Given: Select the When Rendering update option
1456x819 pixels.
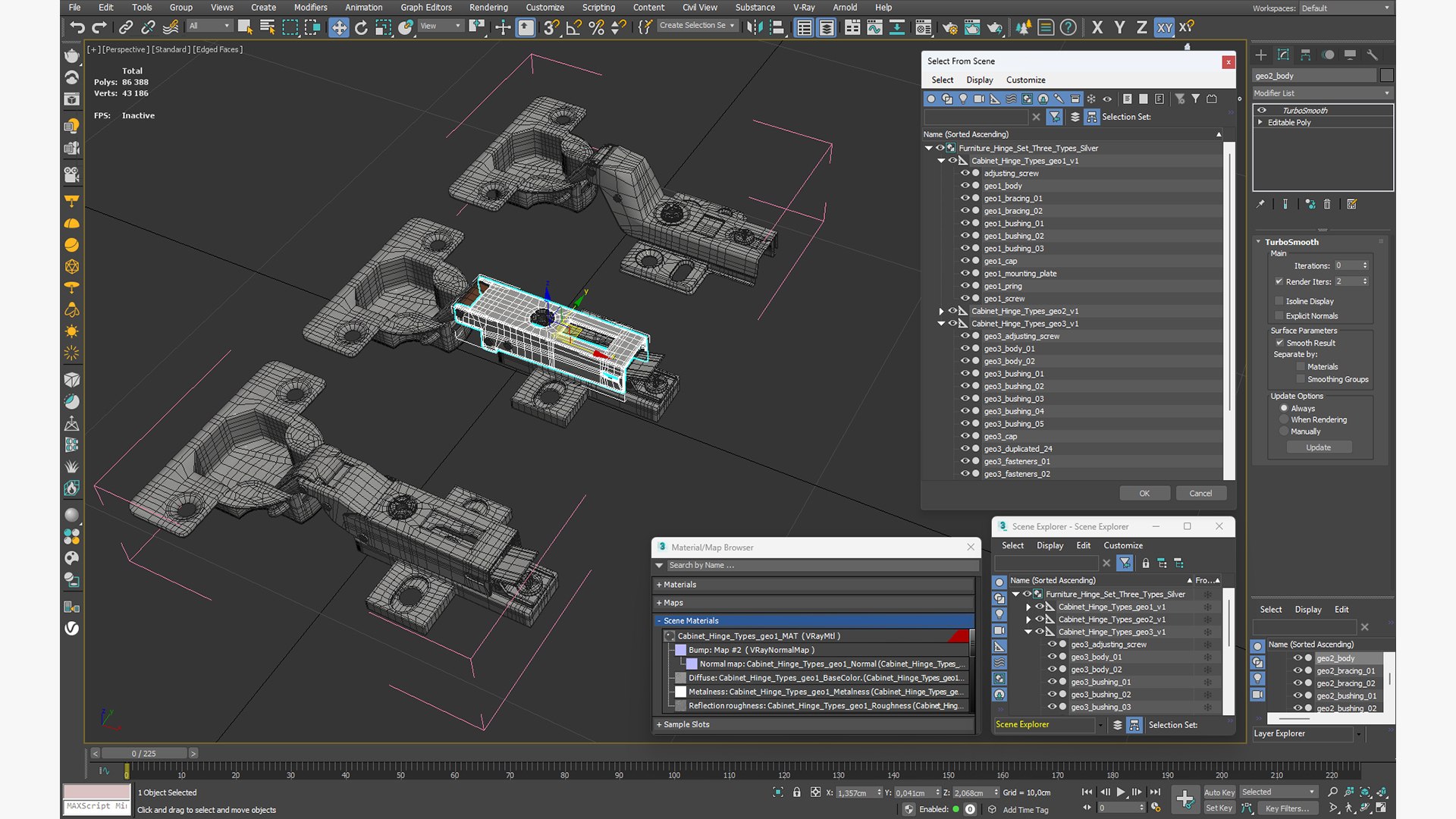Looking at the screenshot, I should [x=1284, y=419].
